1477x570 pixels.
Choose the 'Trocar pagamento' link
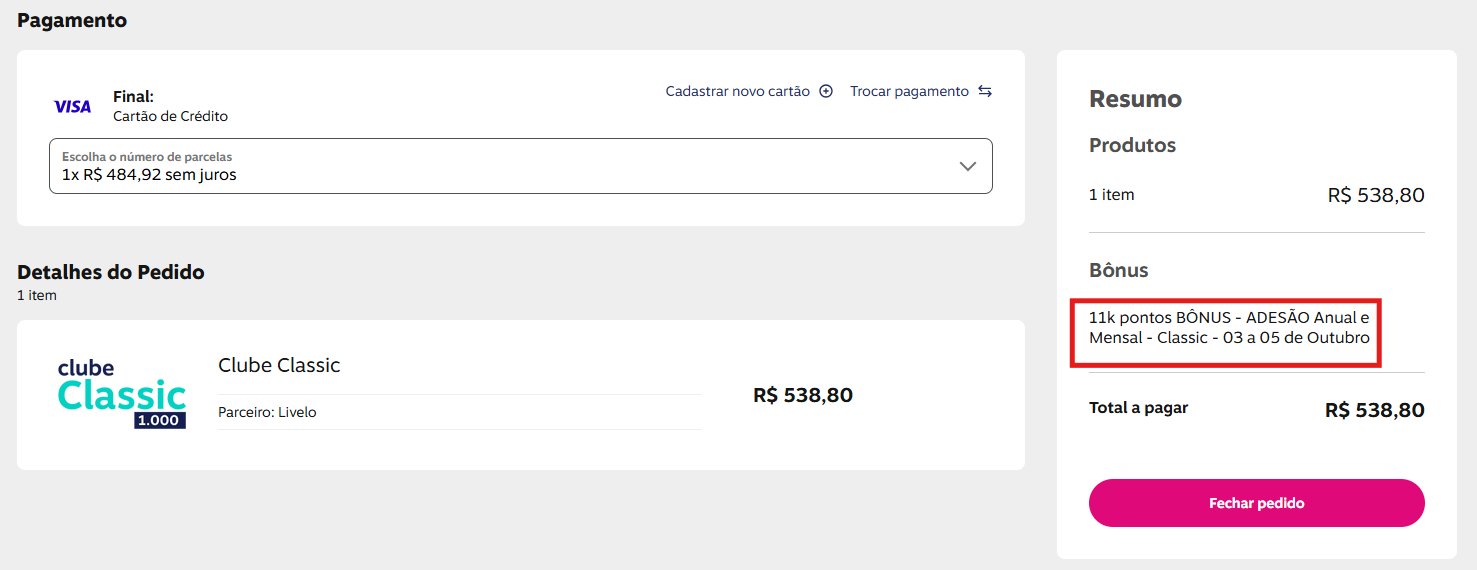coord(909,91)
